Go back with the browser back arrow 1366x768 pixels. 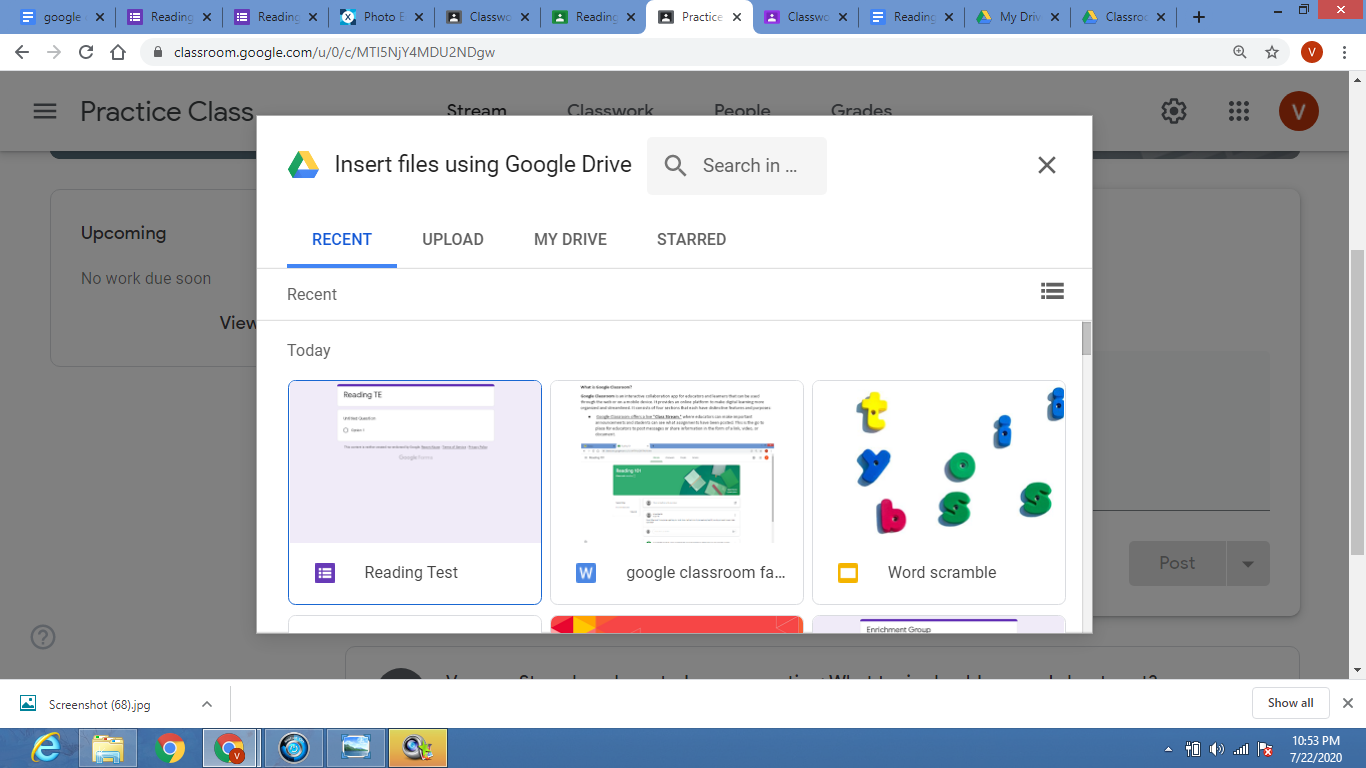pyautogui.click(x=22, y=52)
